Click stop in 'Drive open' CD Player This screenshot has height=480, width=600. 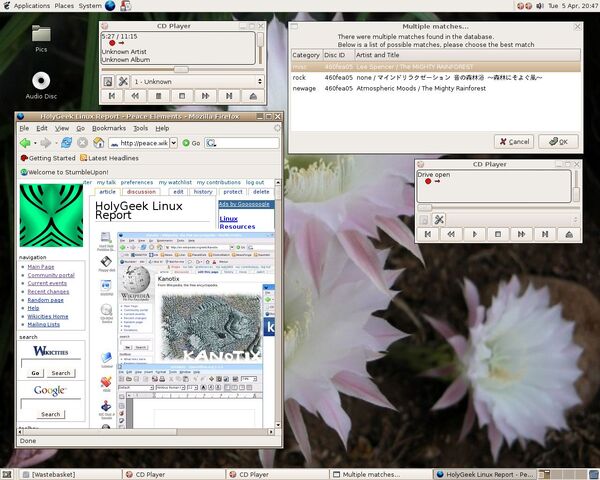(498, 234)
